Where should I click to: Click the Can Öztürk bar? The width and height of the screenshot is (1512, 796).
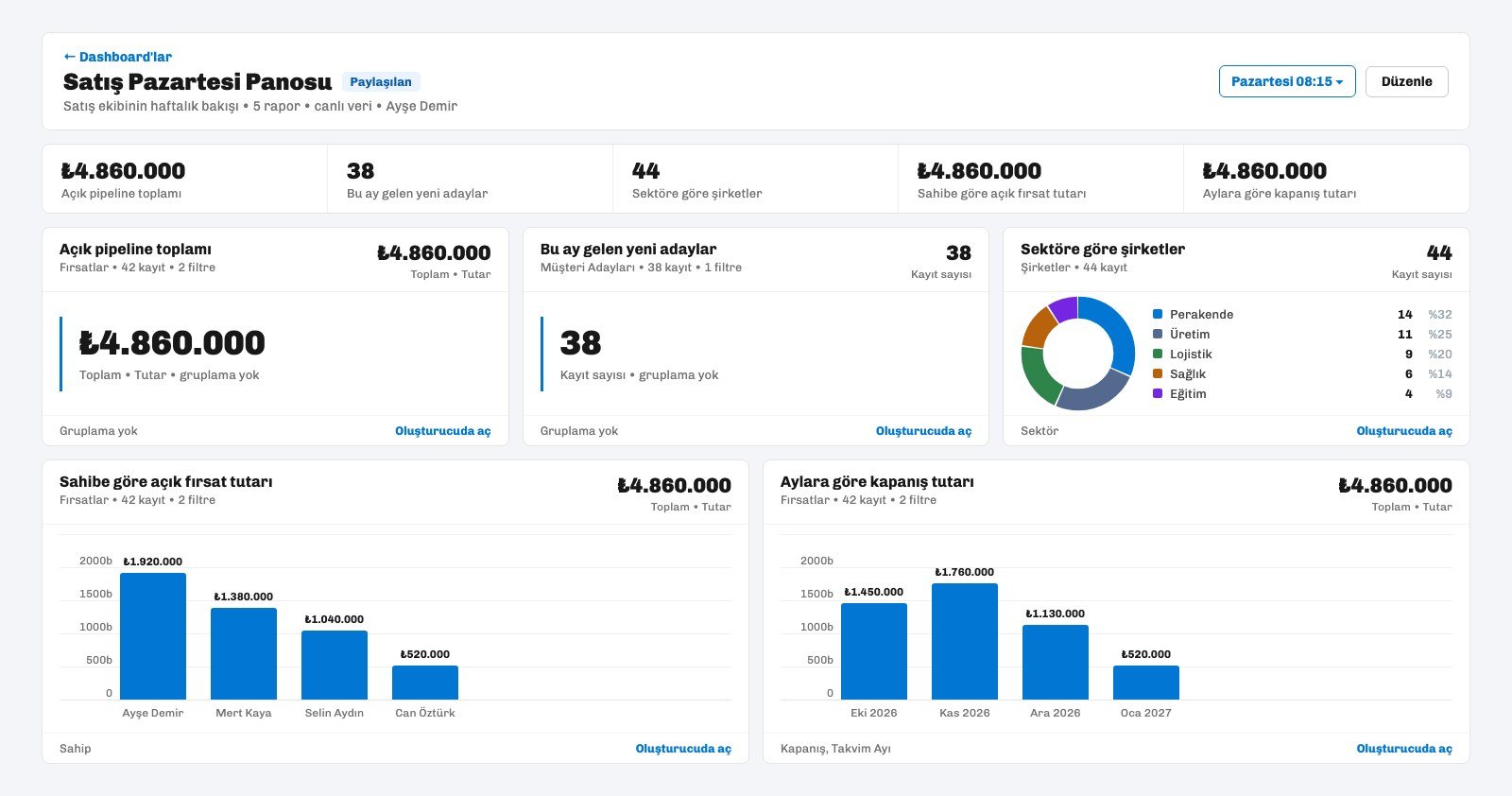(425, 683)
